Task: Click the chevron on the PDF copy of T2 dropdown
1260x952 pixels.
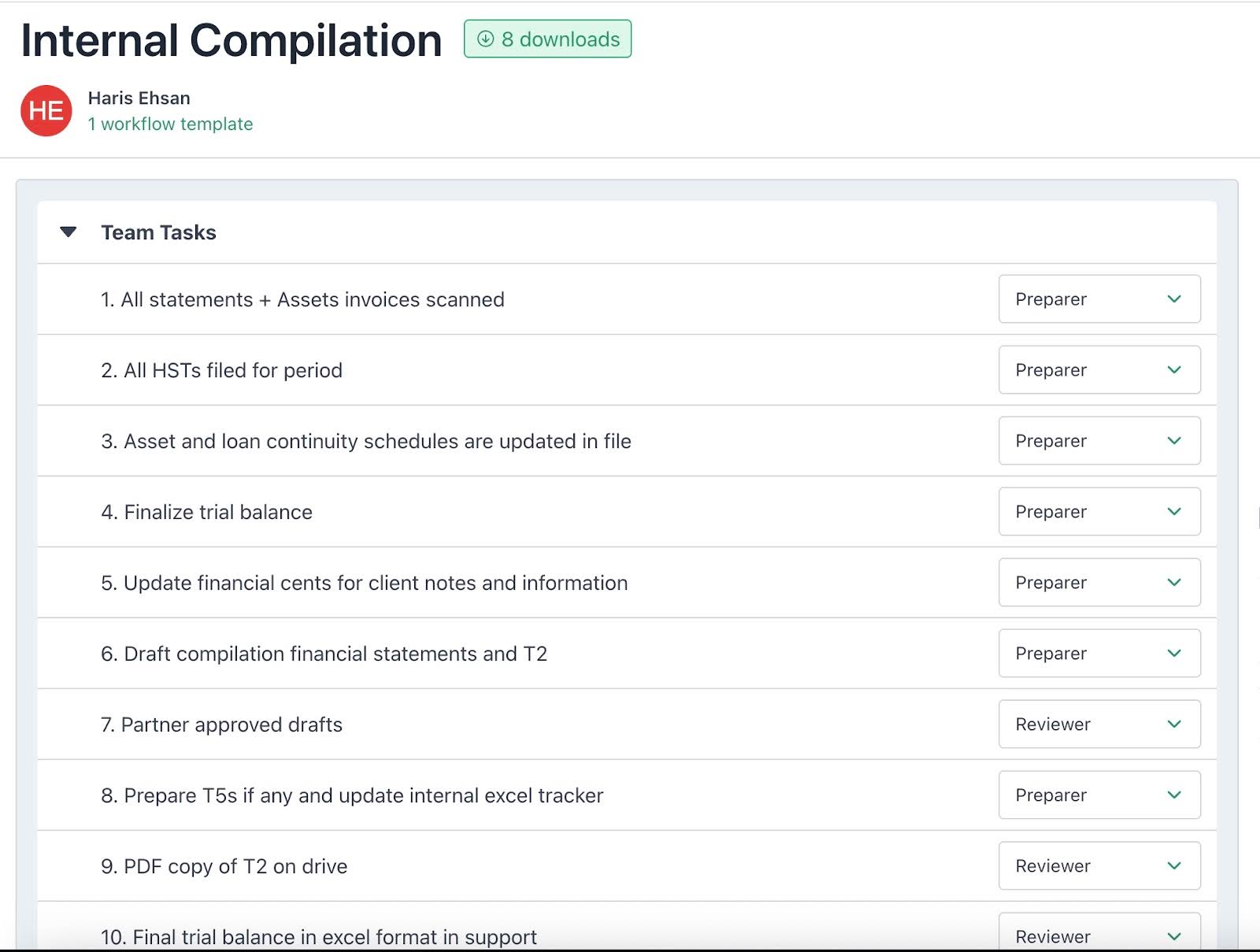Action: 1173,865
